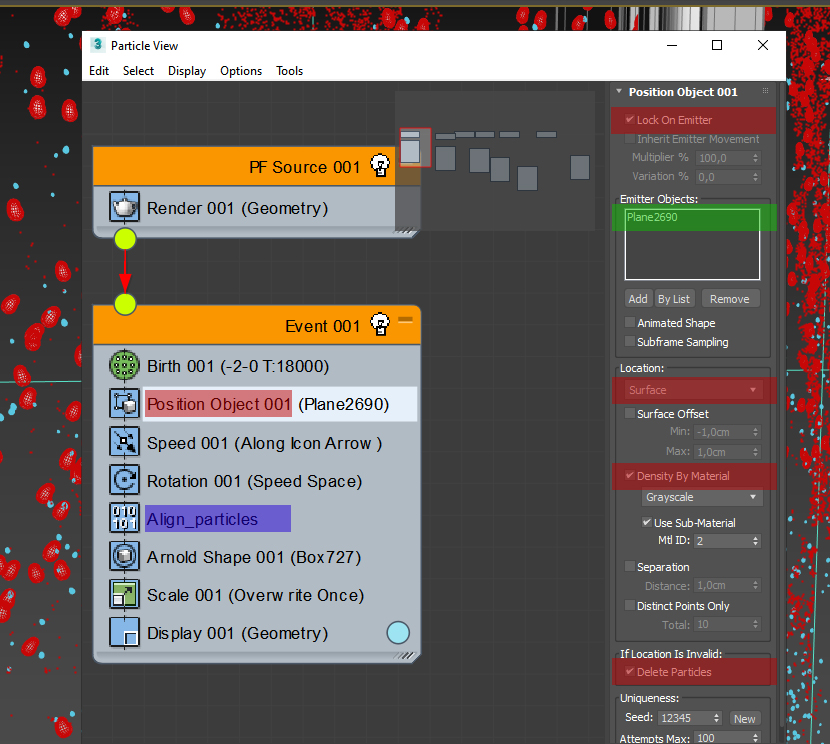The width and height of the screenshot is (830, 744).
Task: Click the New seed button
Action: click(744, 719)
